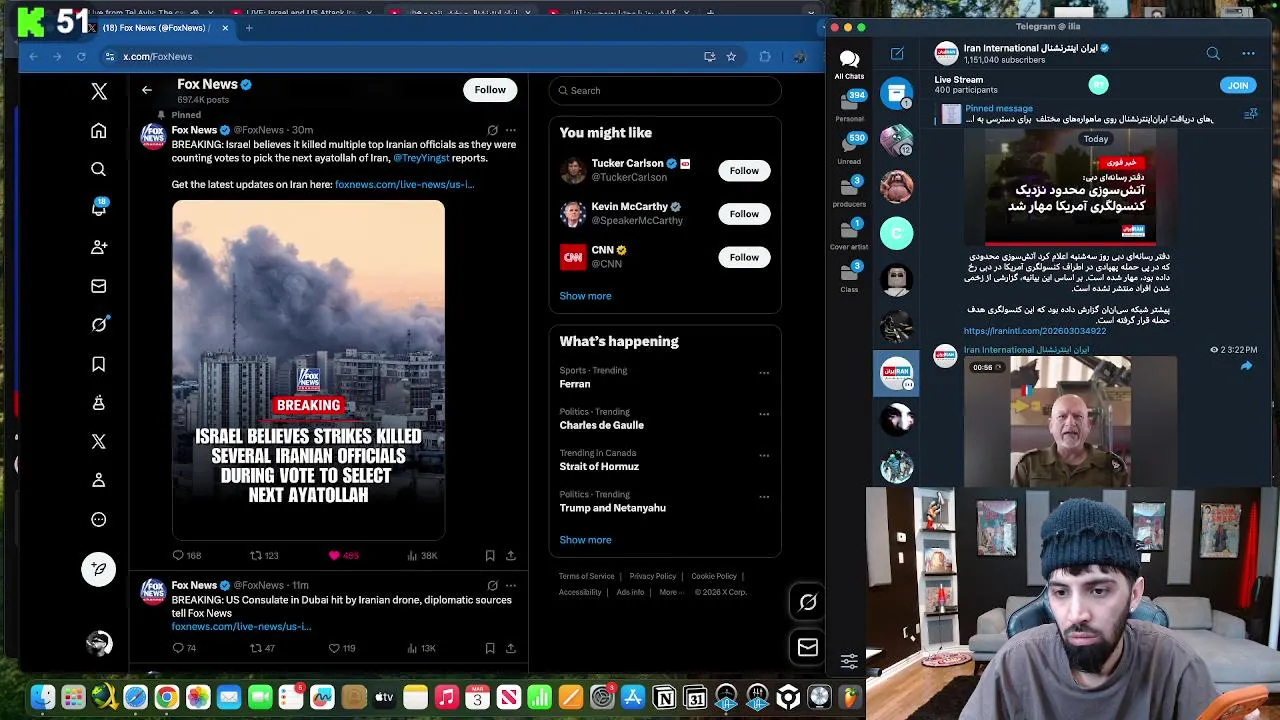Open Notifications bell with 18 badge
This screenshot has width=1280, height=720.
click(x=98, y=208)
